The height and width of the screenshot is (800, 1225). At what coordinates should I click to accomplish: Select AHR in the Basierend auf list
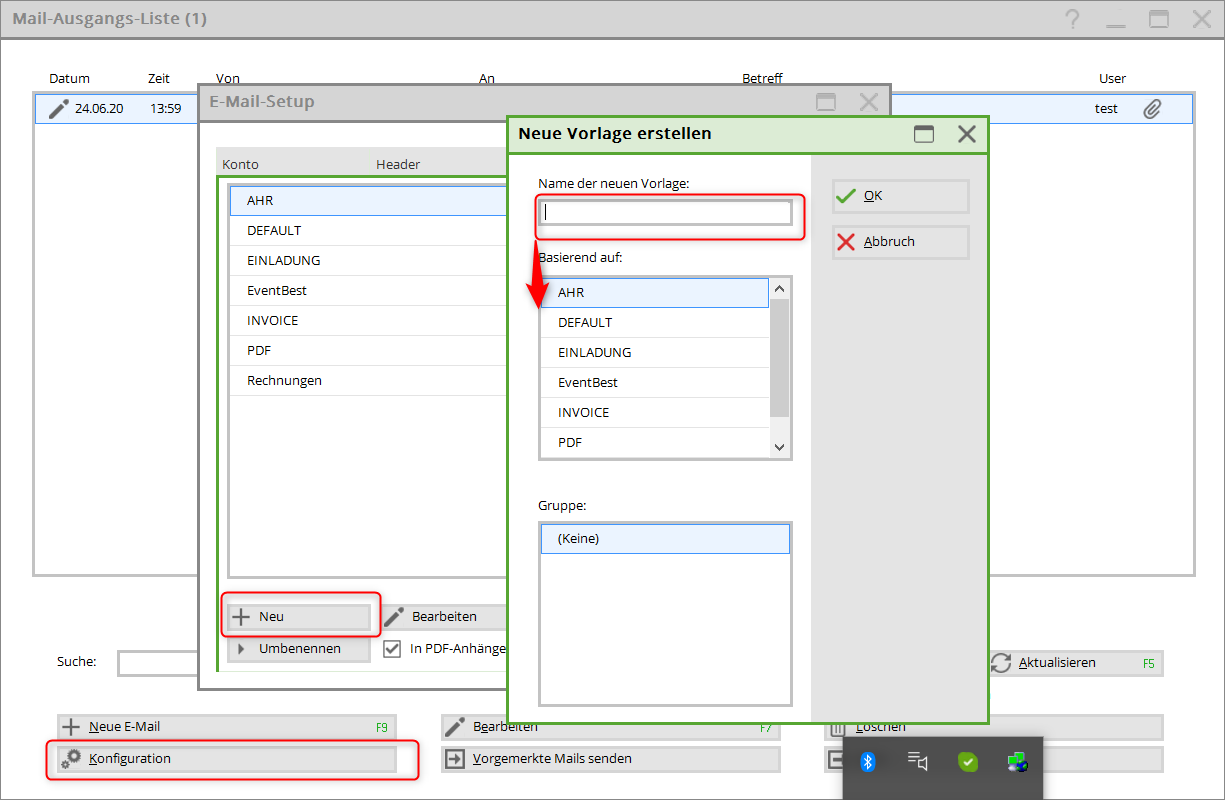point(655,293)
